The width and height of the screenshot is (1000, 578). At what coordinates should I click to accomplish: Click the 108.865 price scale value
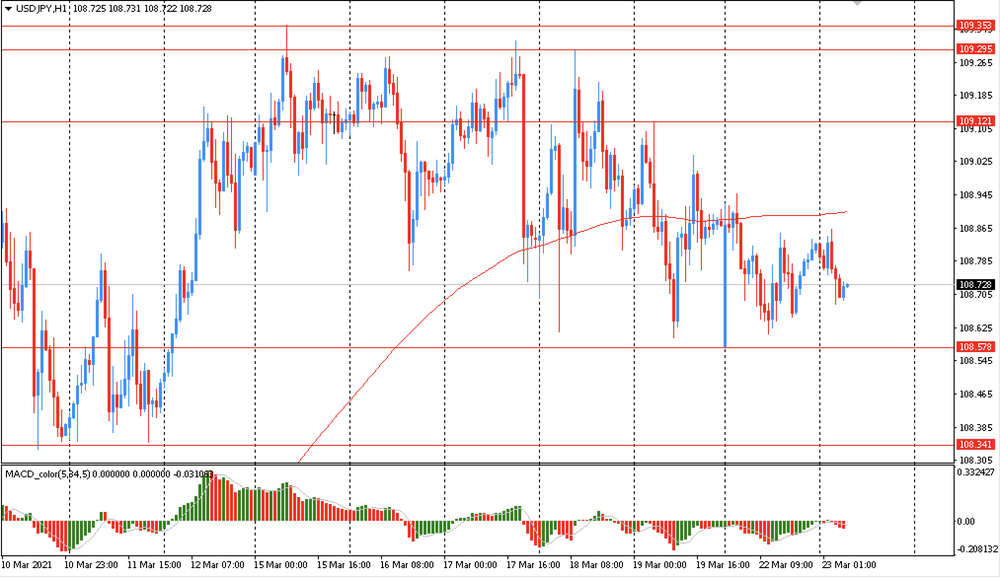tap(976, 228)
